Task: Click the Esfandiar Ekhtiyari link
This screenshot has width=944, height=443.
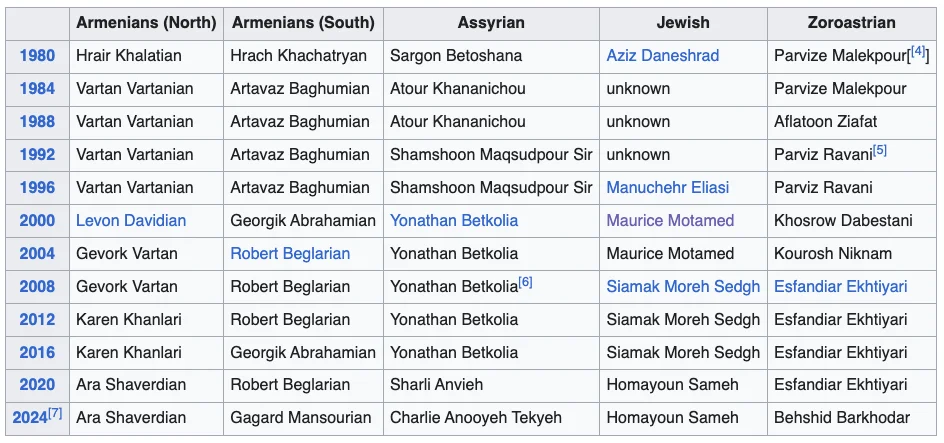Action: tap(840, 287)
